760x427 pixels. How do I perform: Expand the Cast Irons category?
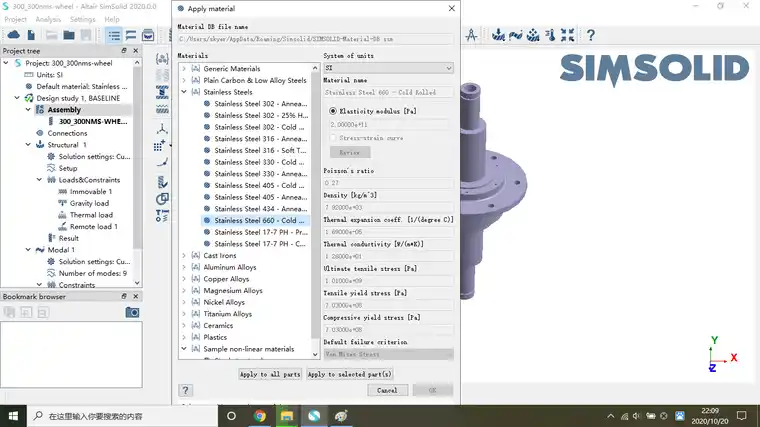point(184,255)
